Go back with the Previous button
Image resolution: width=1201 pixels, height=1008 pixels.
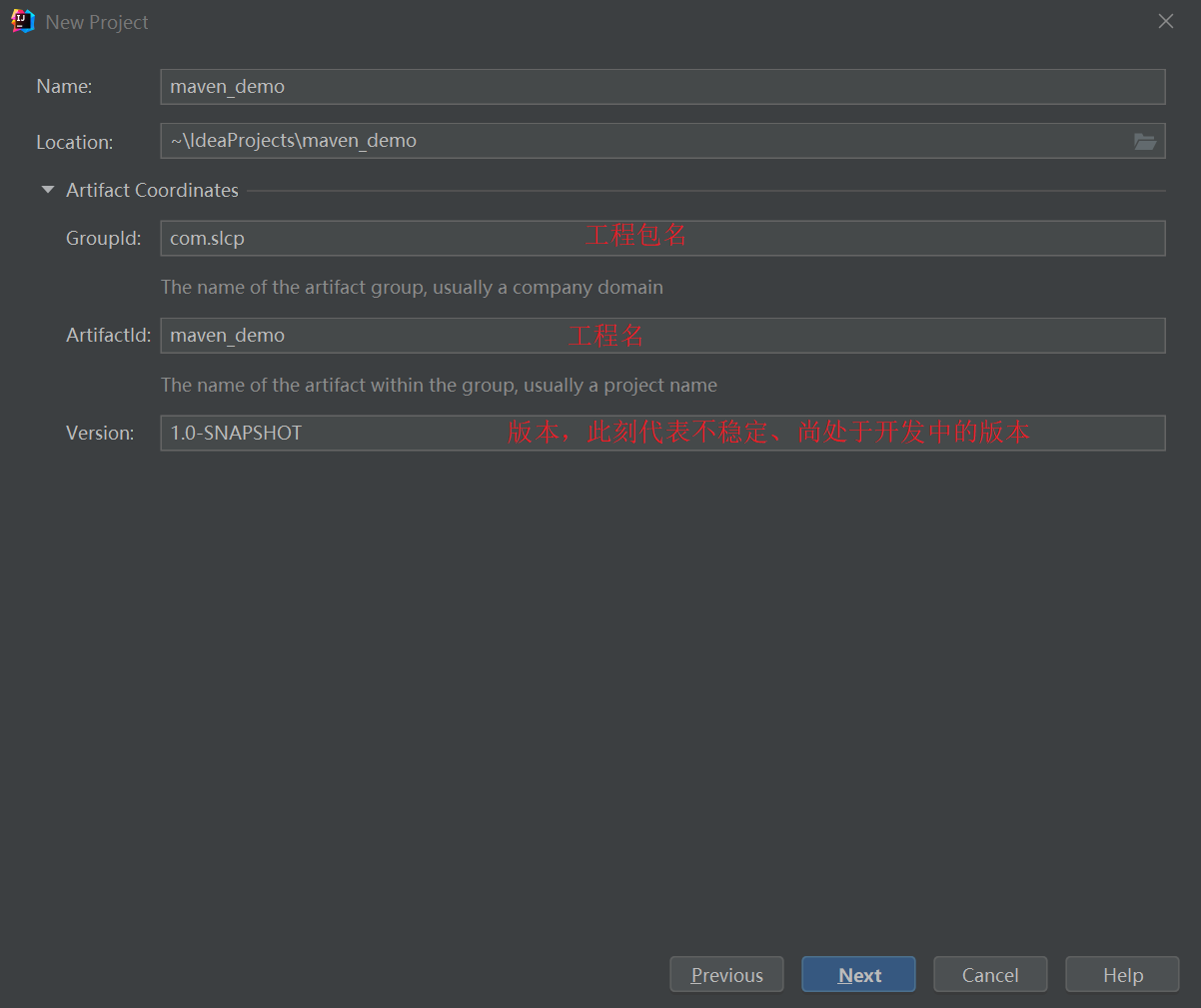(x=726, y=975)
